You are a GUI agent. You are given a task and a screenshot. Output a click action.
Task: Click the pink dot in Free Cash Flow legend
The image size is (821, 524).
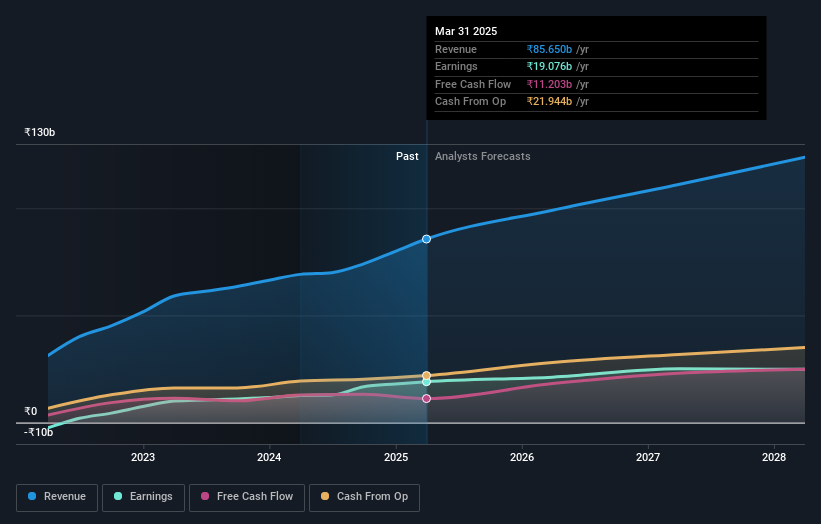(205, 496)
